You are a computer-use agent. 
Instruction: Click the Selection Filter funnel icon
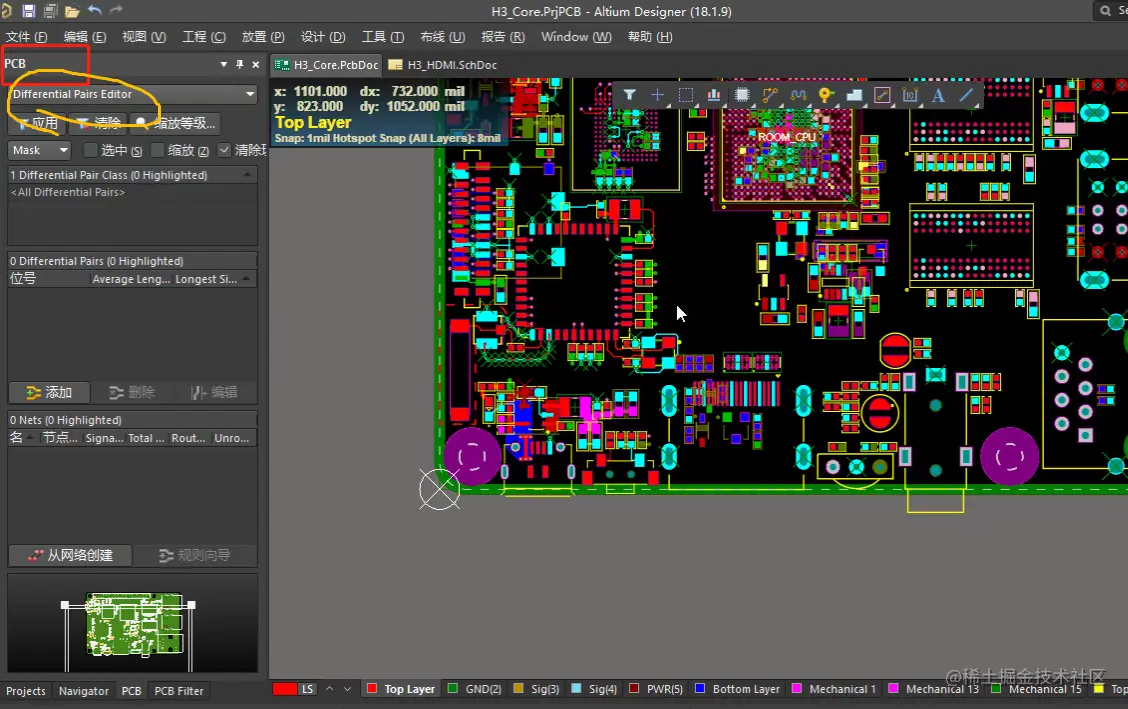point(629,94)
